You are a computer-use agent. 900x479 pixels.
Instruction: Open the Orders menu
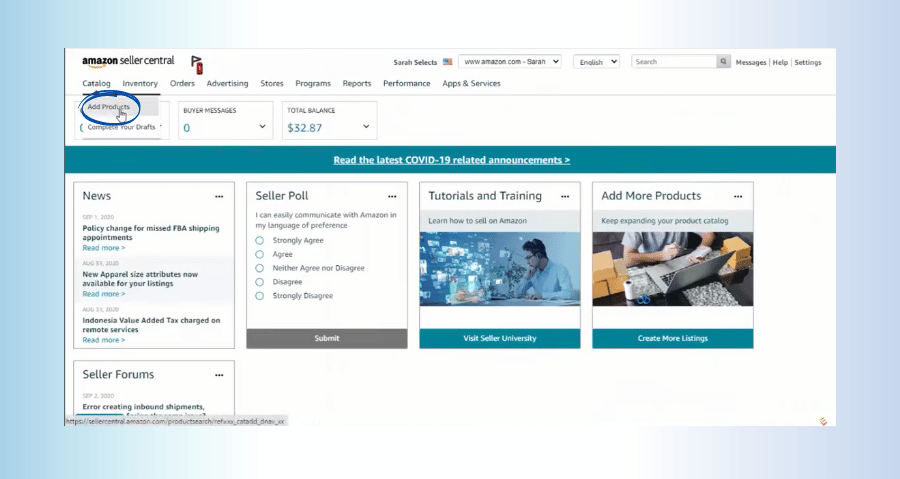(x=183, y=83)
